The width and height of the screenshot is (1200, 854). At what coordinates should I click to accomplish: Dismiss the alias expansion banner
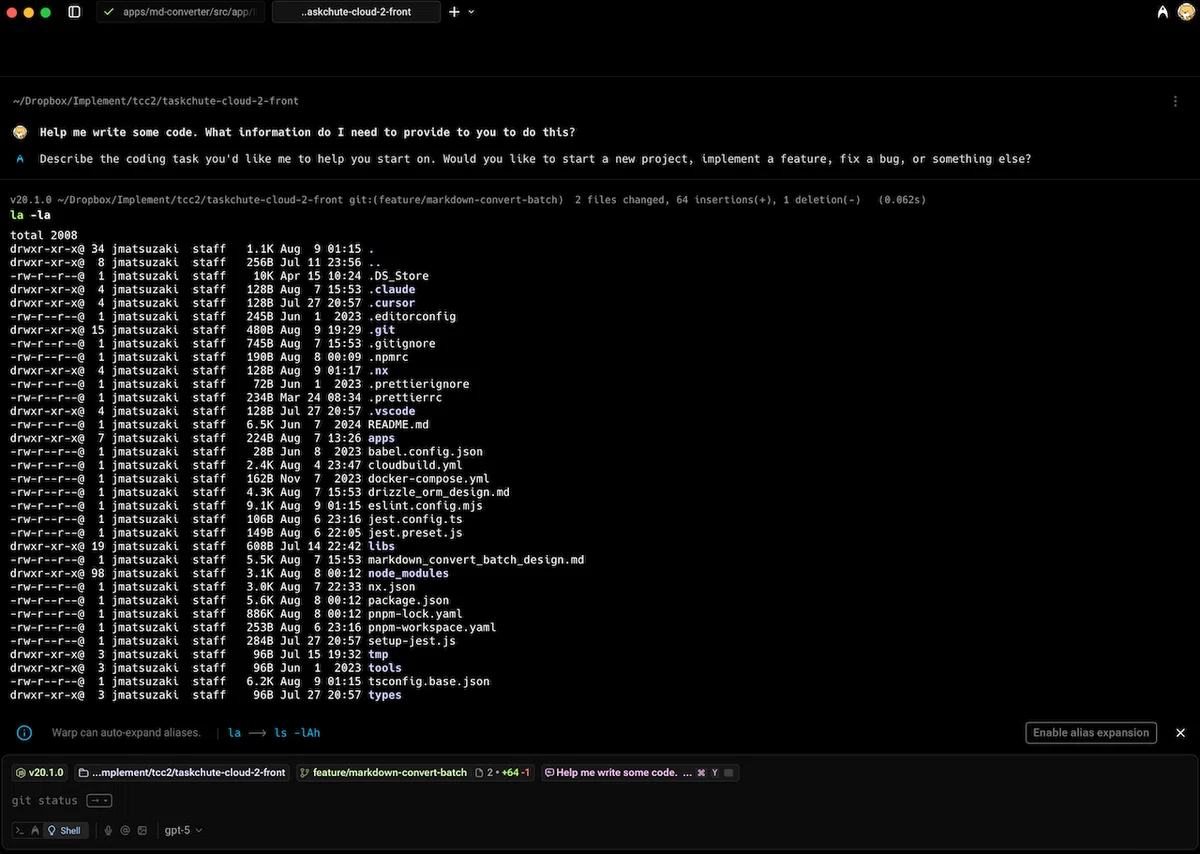(1180, 733)
